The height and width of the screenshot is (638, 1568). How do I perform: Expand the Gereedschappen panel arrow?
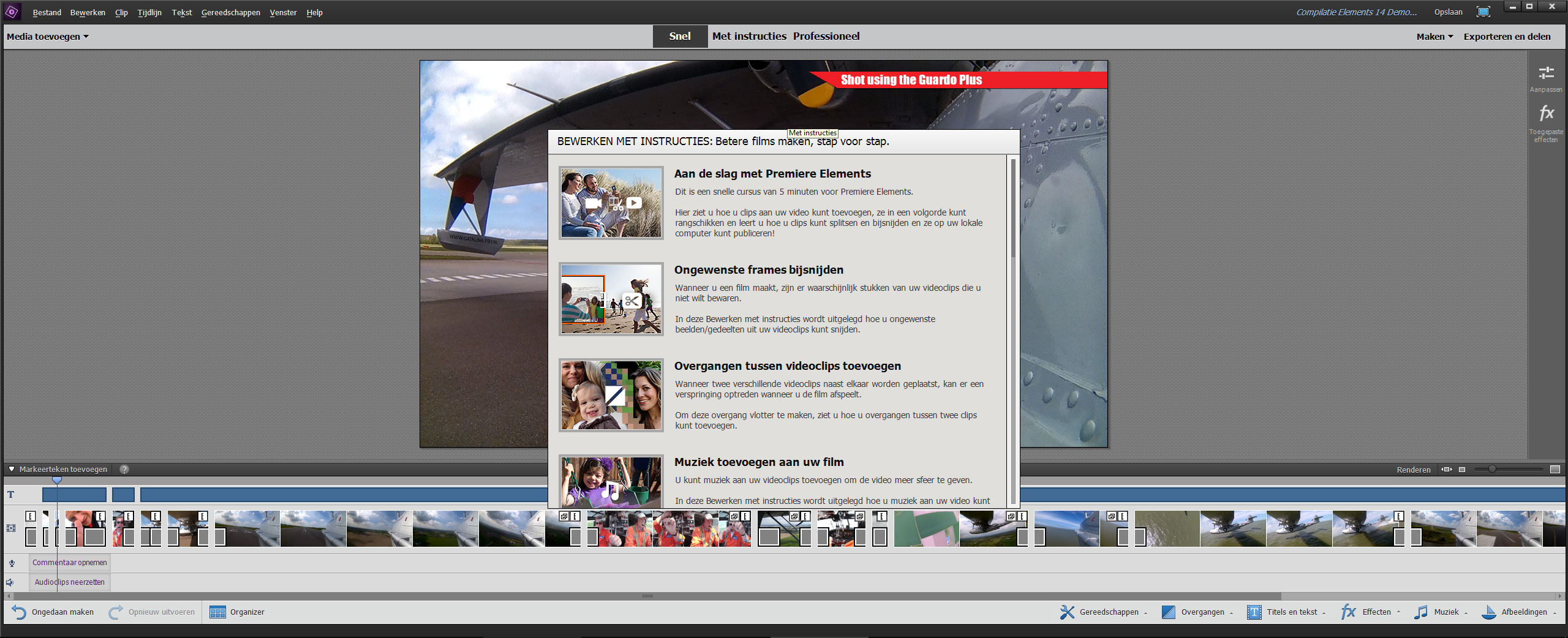pos(1145,613)
